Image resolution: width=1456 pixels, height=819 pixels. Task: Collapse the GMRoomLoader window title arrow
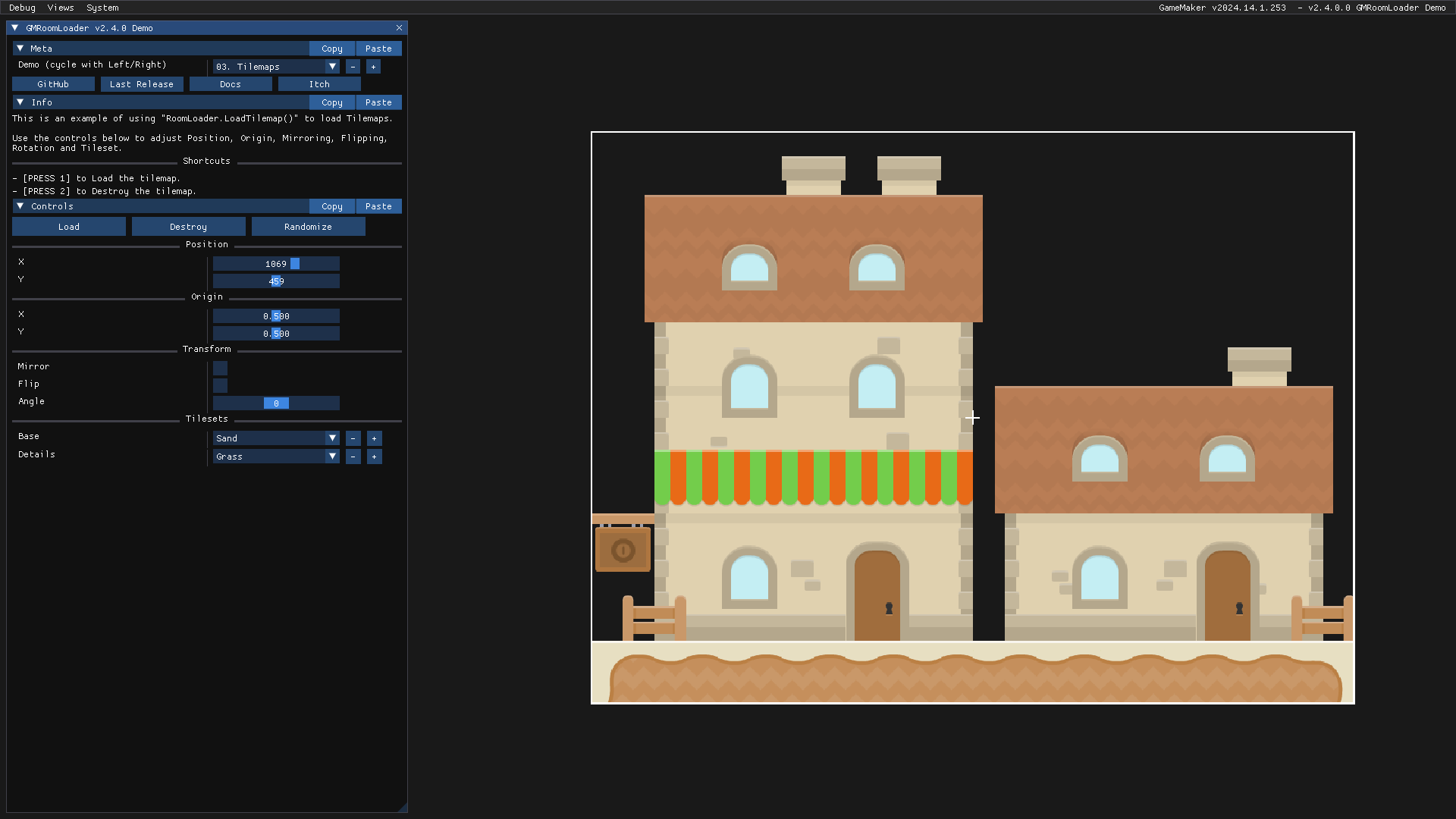15,28
